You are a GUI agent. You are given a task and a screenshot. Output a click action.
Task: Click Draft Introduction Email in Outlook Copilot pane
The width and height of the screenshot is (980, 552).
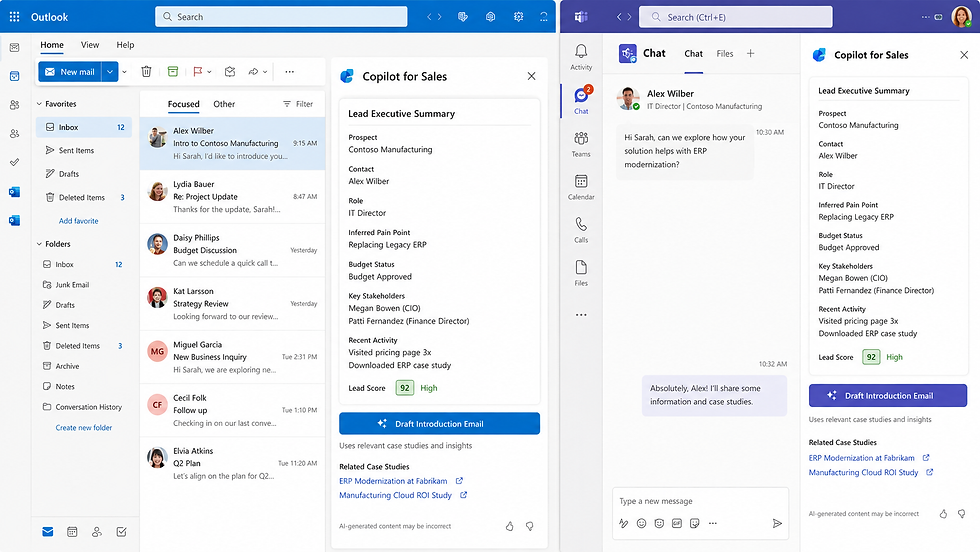(439, 424)
